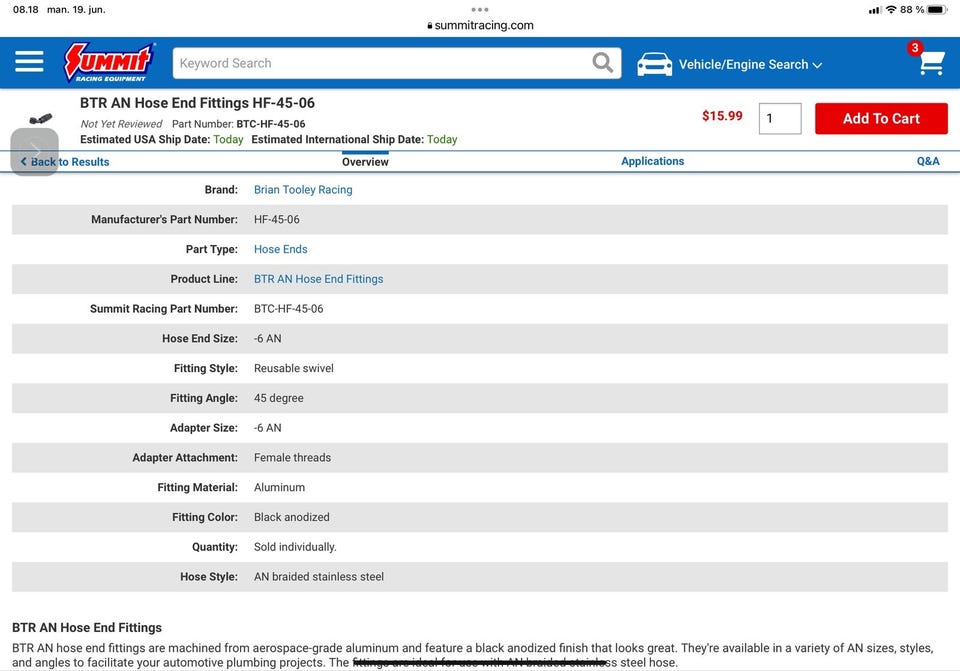
Task: Switch to the Applications tab
Action: 652,161
